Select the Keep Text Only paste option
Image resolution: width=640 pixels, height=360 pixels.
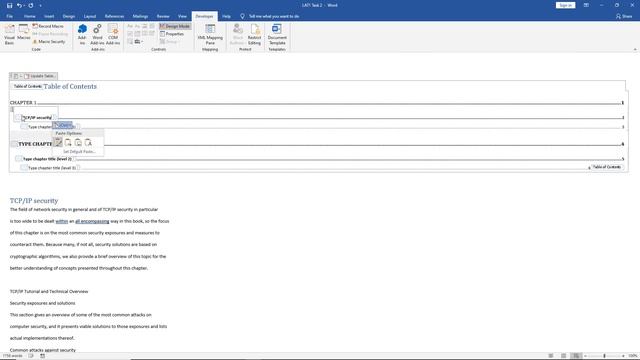(88, 142)
